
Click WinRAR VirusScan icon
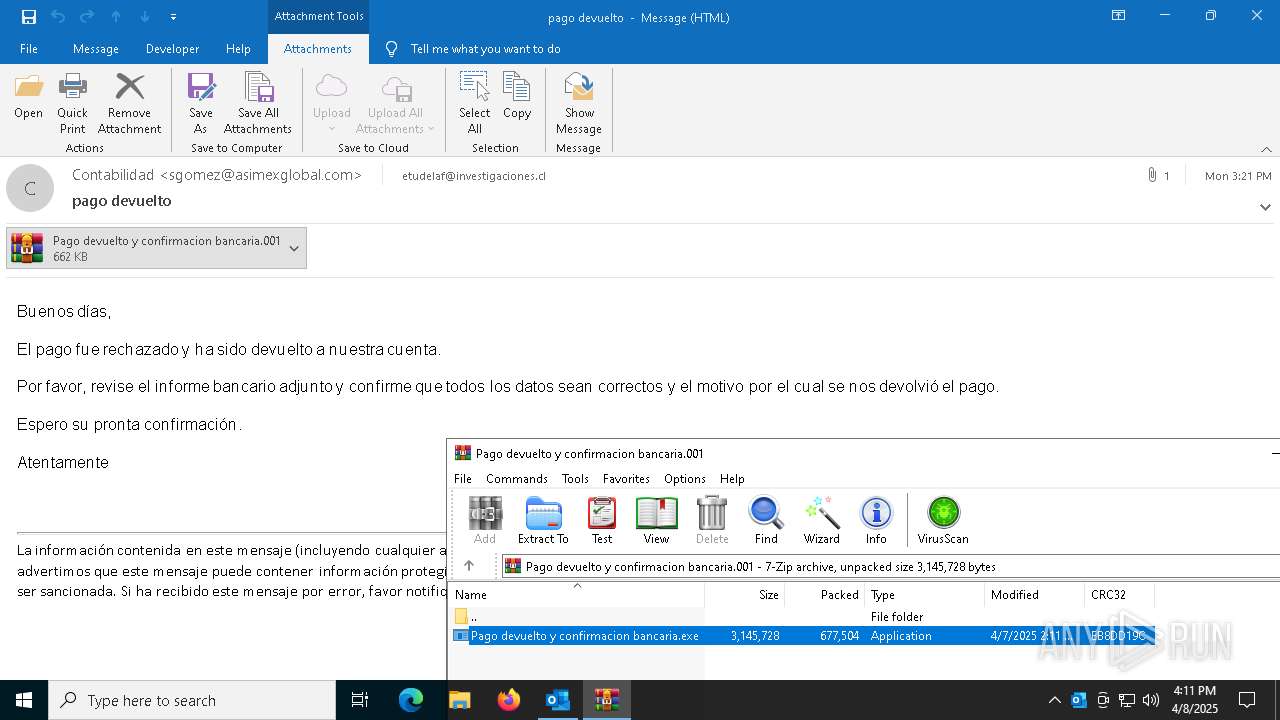coord(943,520)
